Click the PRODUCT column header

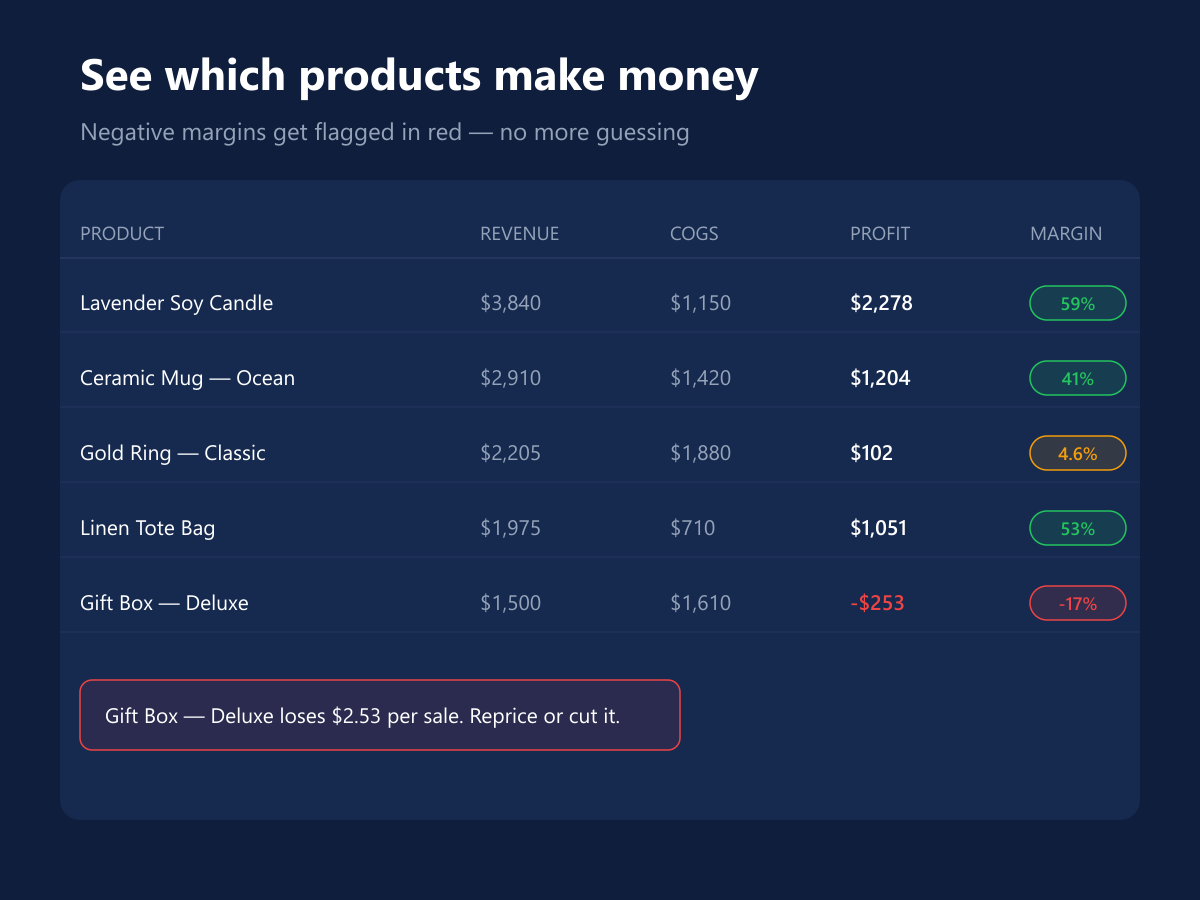122,234
